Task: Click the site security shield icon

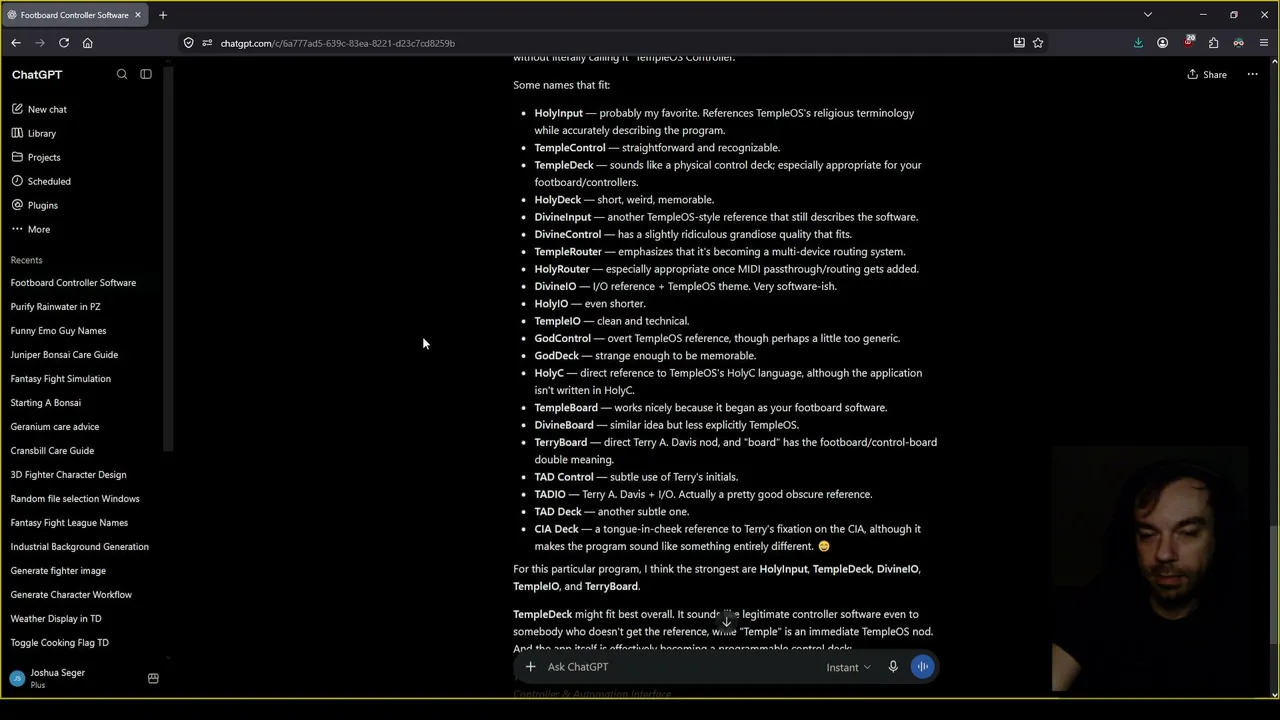Action: click(x=188, y=43)
